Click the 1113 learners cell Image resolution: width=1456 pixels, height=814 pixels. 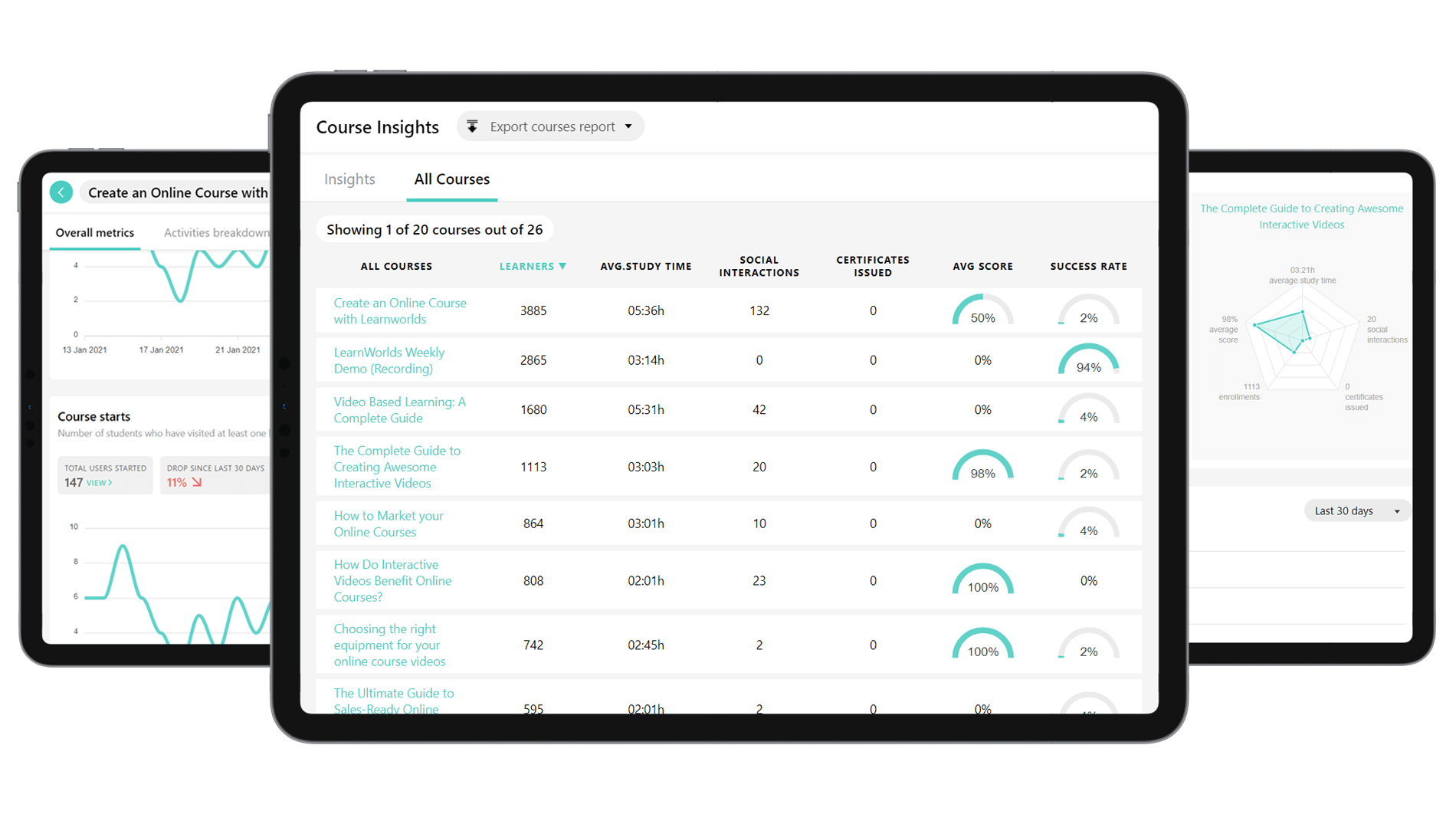tap(533, 467)
